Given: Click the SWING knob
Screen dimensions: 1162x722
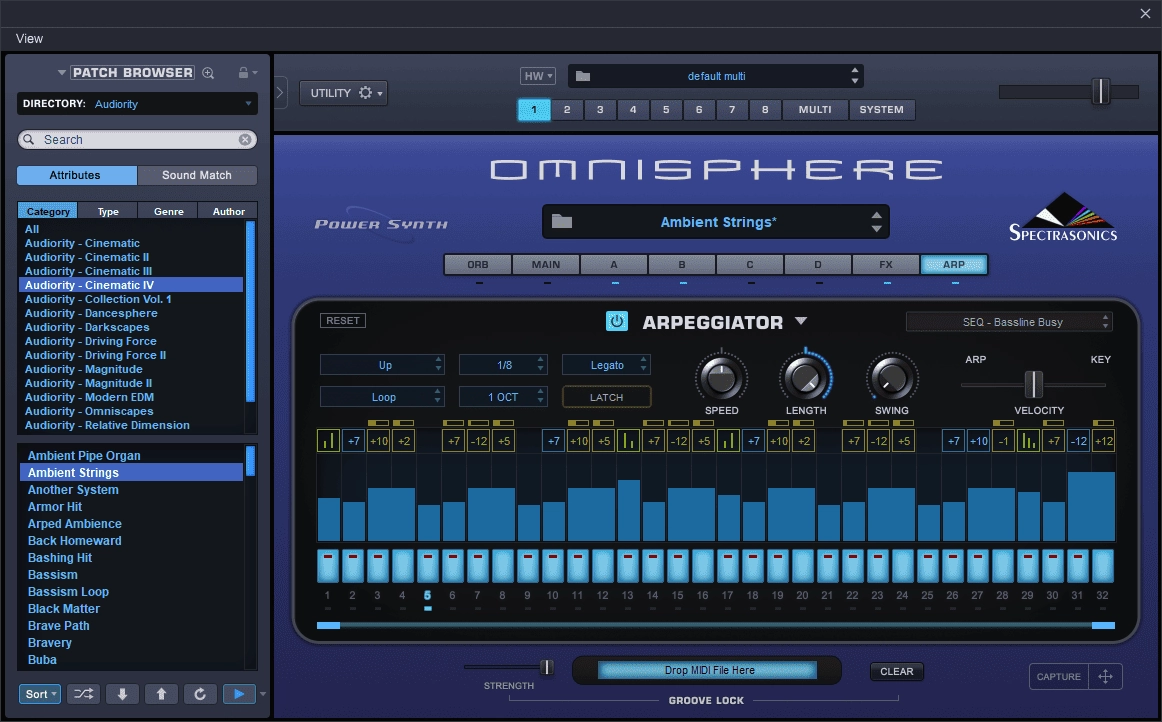Looking at the screenshot, I should point(892,378).
